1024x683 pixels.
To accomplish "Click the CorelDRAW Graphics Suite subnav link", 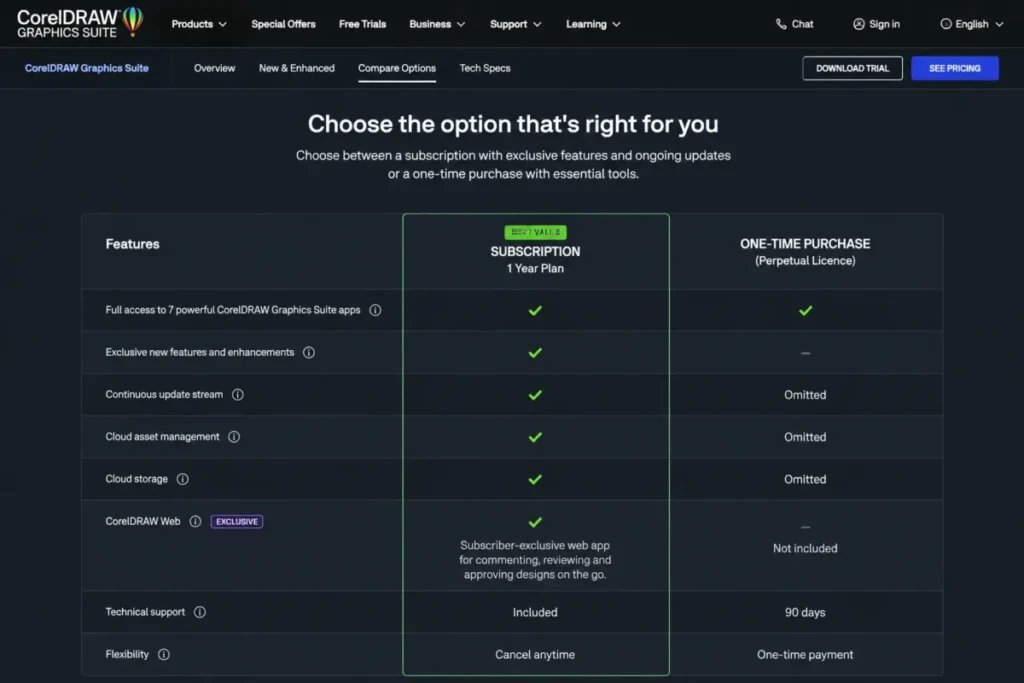I will coord(86,68).
